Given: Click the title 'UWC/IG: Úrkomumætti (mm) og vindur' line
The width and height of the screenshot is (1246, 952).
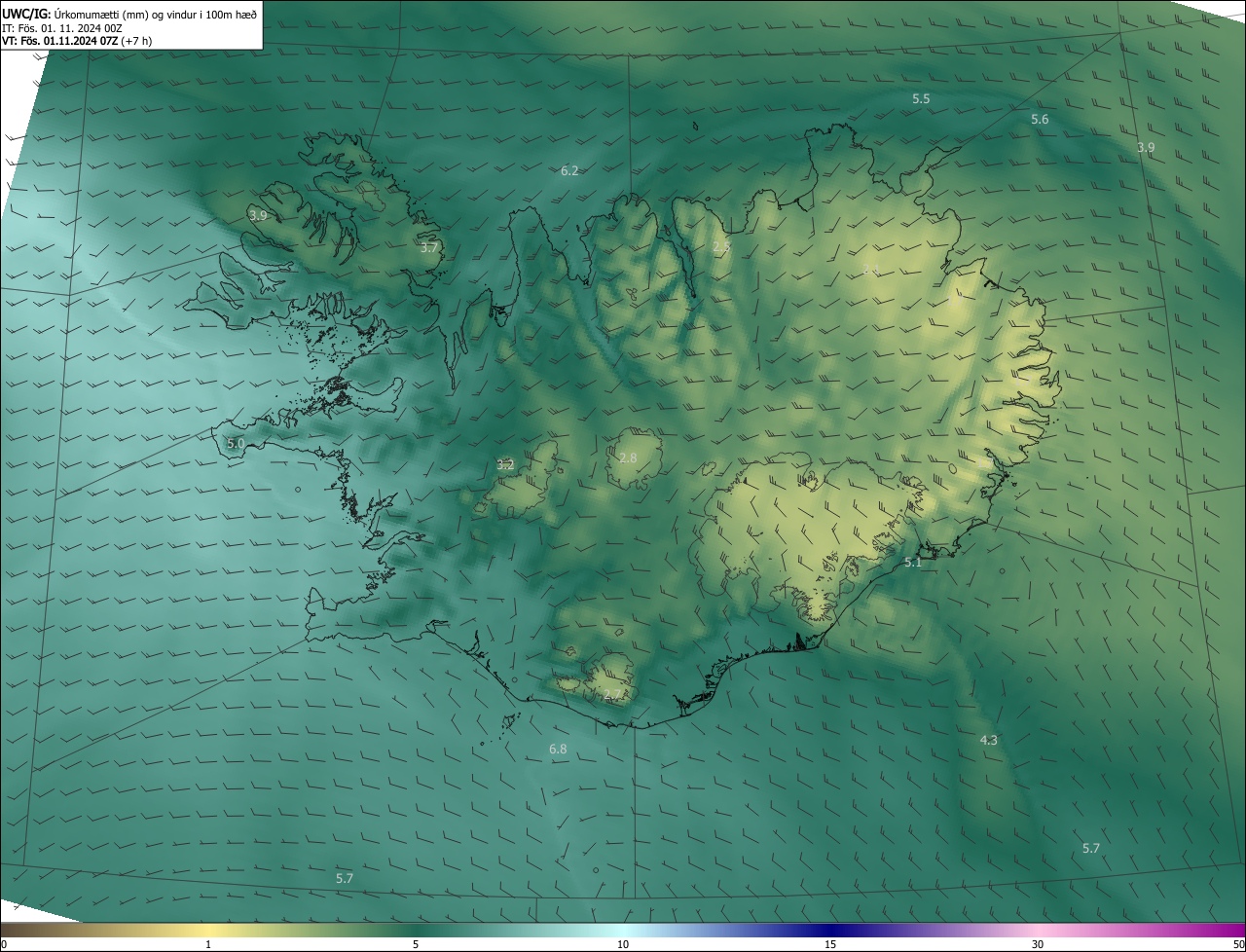Looking at the screenshot, I should tap(129, 13).
